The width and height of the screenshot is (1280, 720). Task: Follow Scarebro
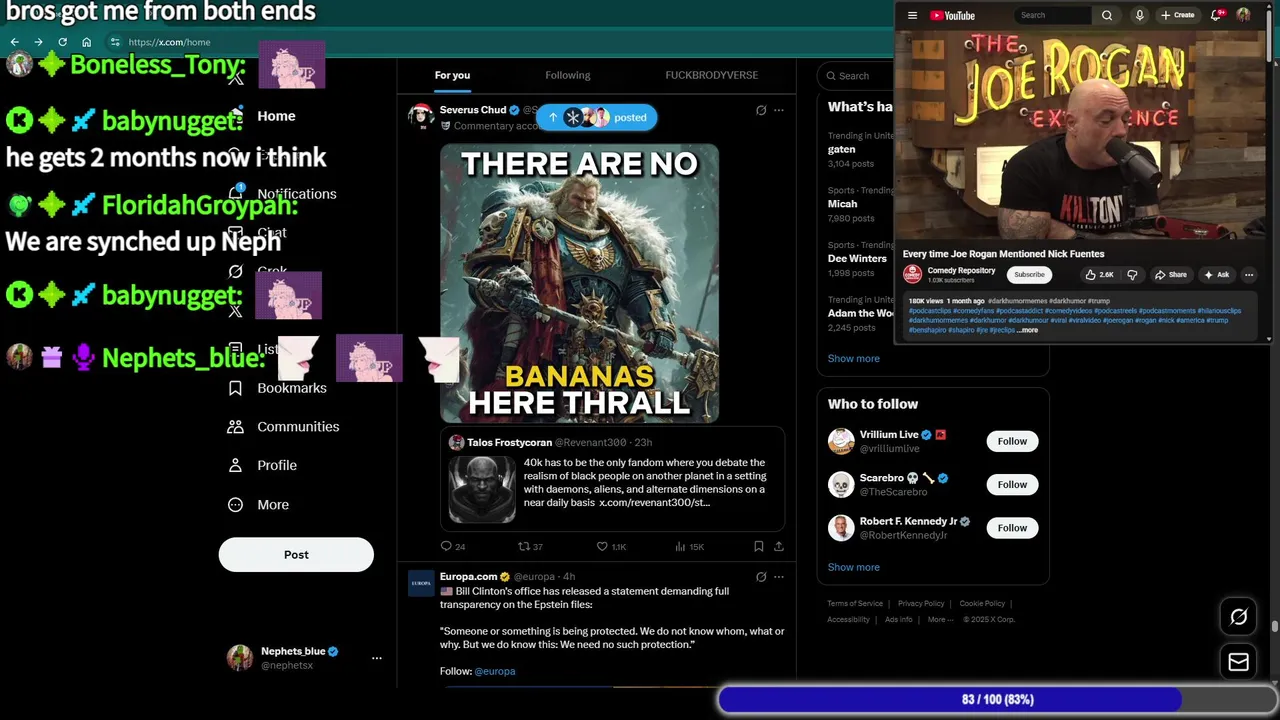[1012, 485]
